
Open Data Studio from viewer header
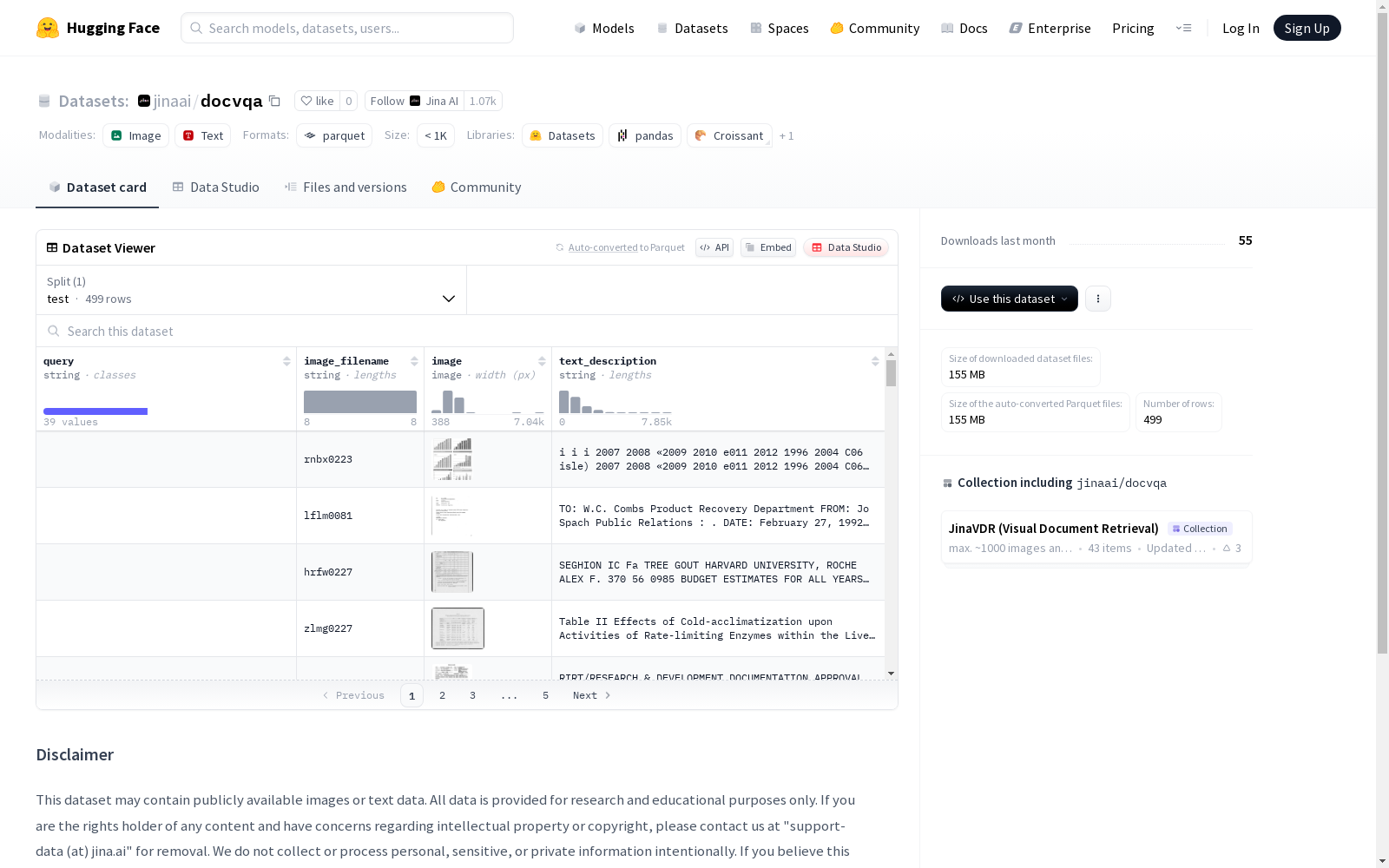pyautogui.click(x=846, y=247)
